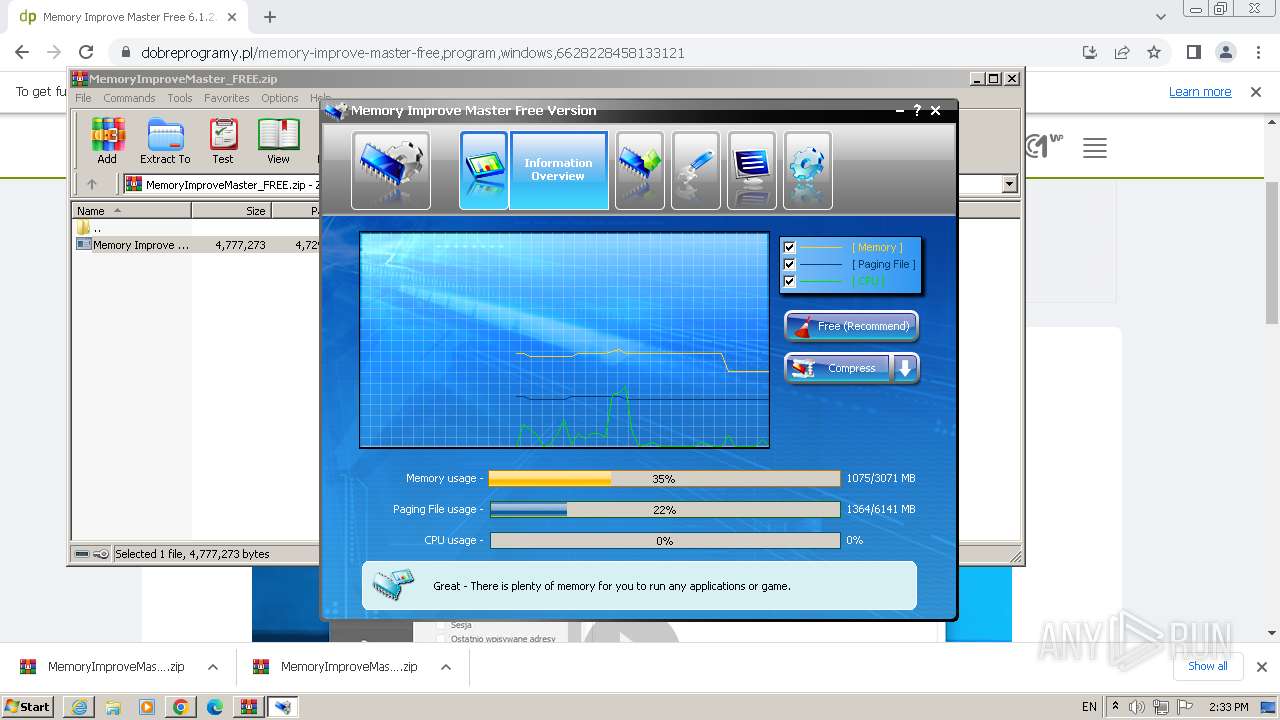Open the blue gear settings icon
The width and height of the screenshot is (1280, 720).
[808, 170]
